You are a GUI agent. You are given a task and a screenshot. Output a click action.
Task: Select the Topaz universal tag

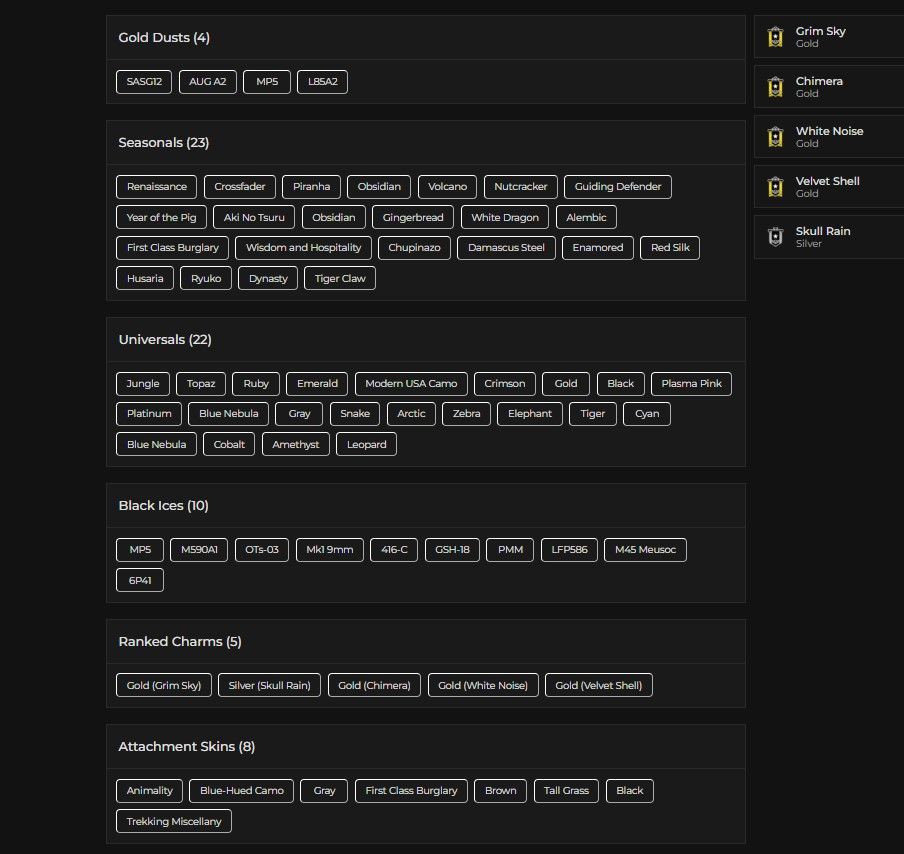(201, 384)
